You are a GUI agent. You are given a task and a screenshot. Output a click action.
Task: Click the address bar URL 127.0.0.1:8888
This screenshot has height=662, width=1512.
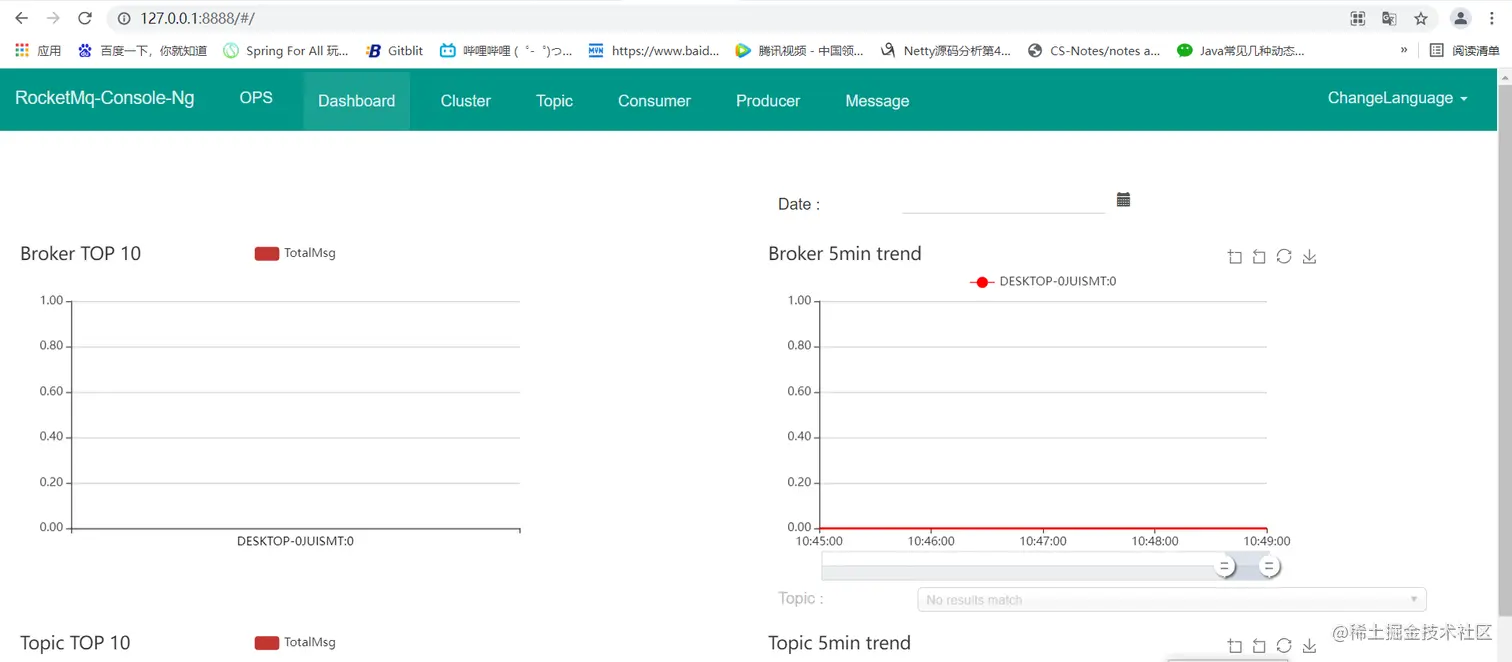(197, 18)
